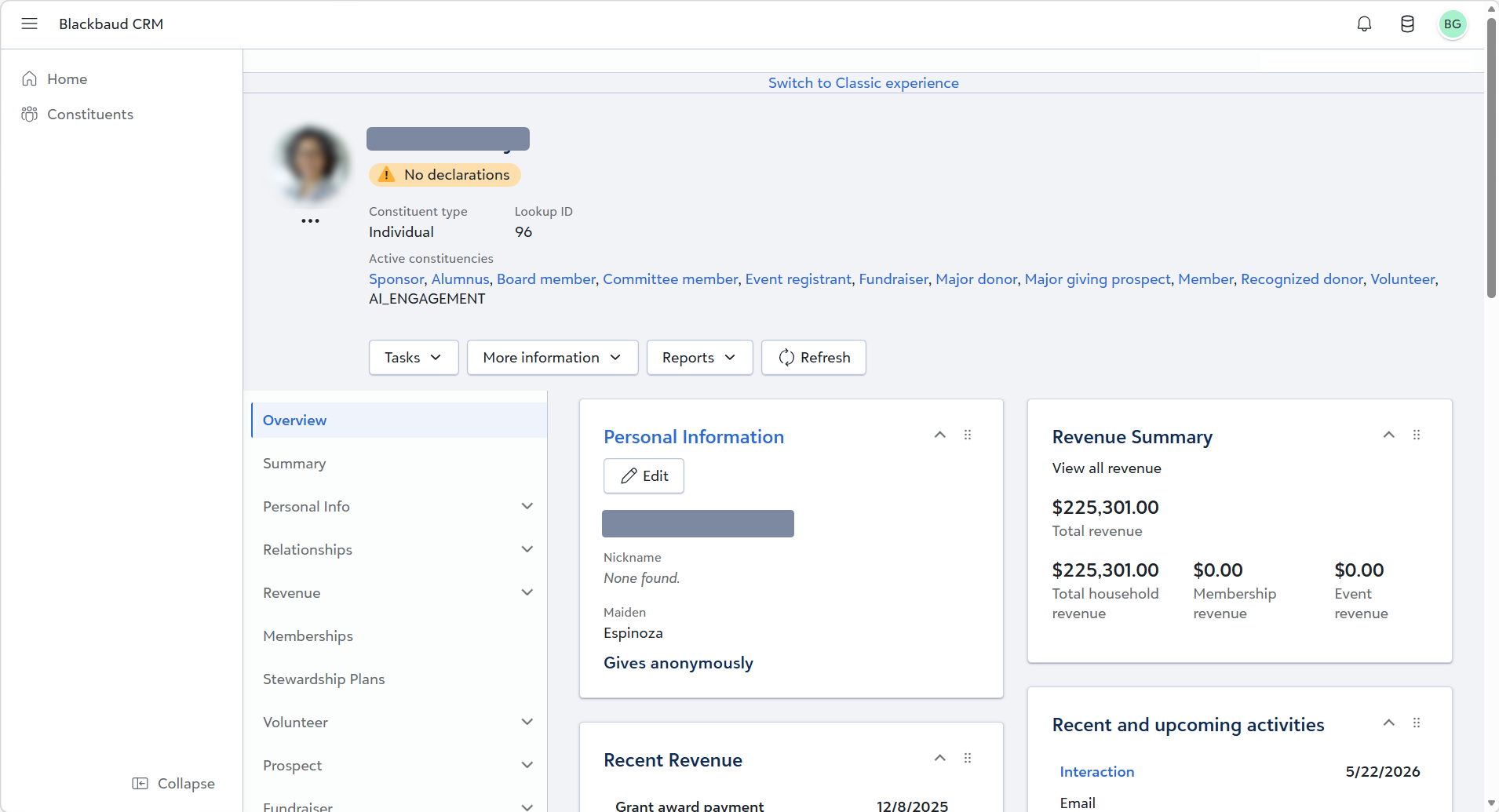Click the page vertical scrollbar

point(1491,157)
